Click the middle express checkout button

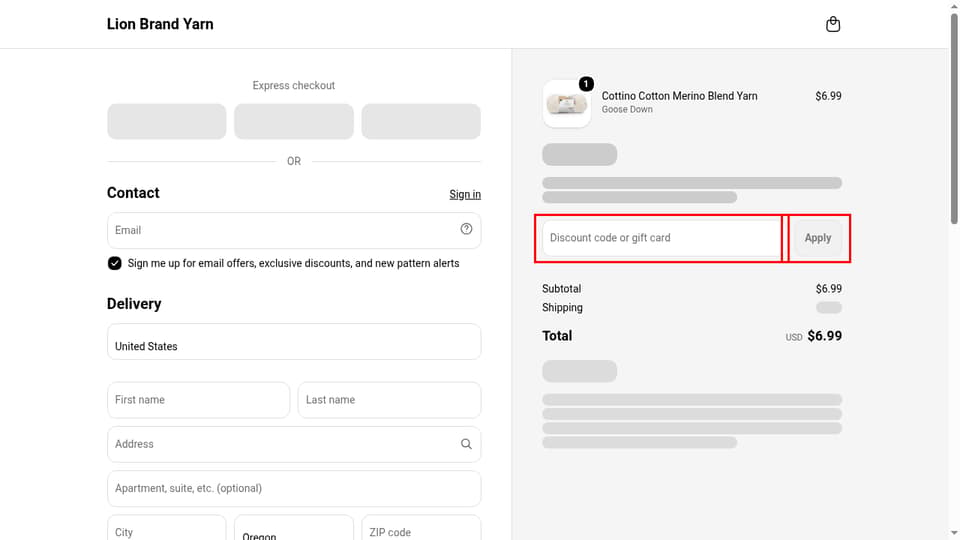294,121
